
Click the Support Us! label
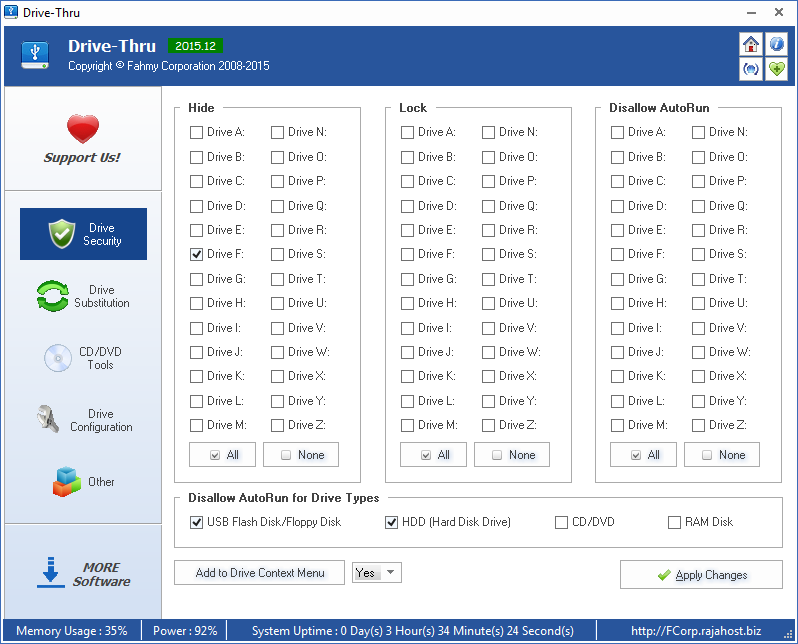(x=82, y=157)
